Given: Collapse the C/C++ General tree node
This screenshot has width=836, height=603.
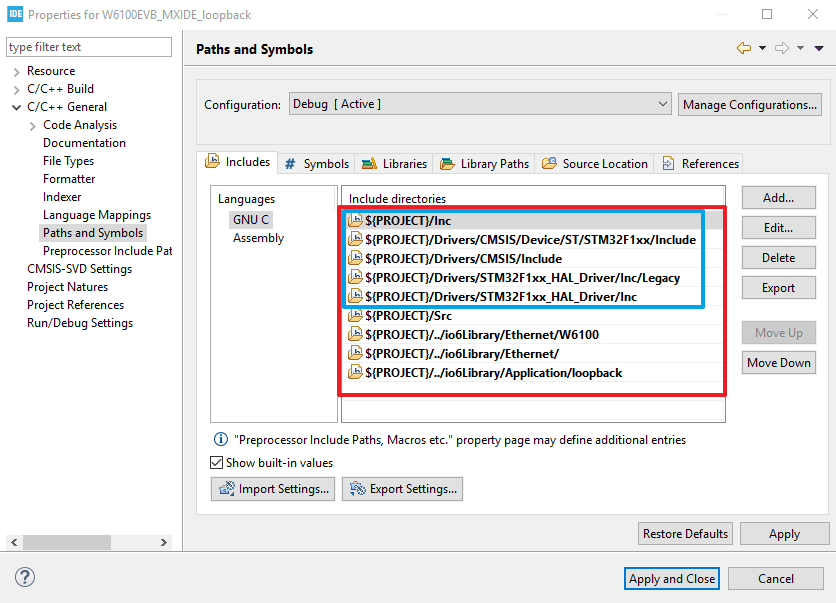Looking at the screenshot, I should 17,107.
